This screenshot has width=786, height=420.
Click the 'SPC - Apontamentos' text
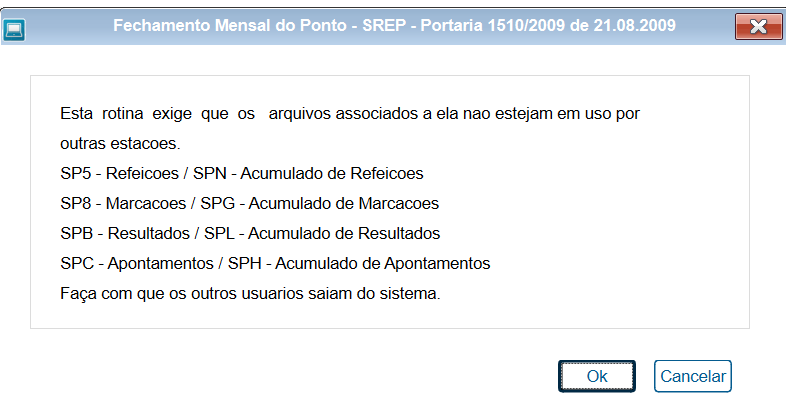(137, 264)
